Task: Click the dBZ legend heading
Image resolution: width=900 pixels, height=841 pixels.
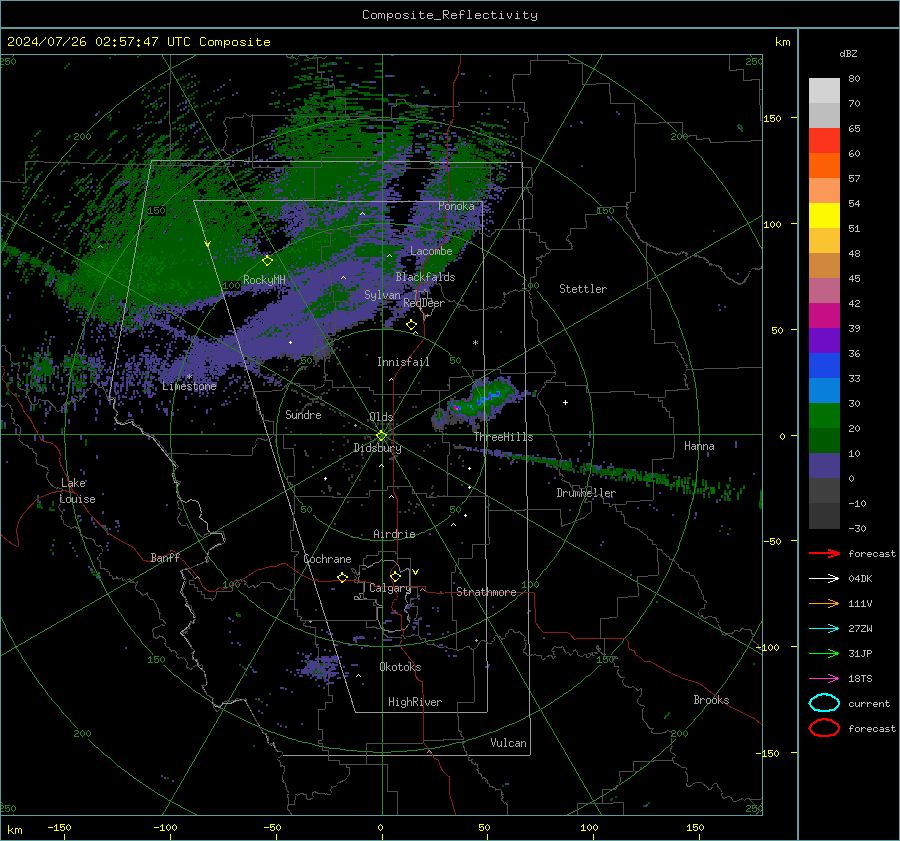Action: click(848, 53)
